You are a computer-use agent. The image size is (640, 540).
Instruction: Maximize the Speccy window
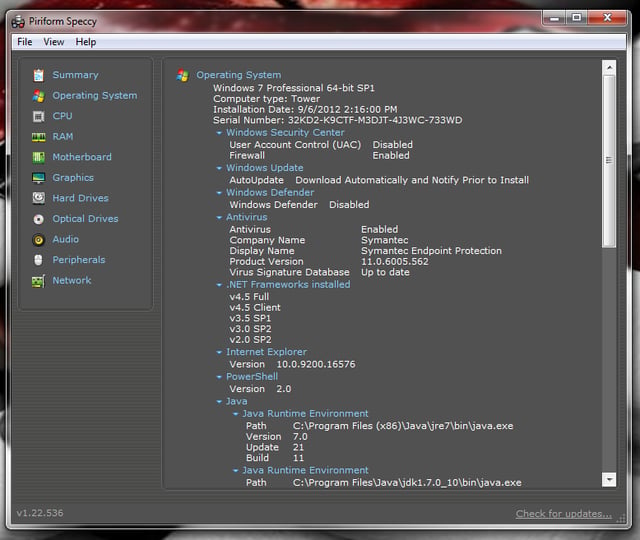(576, 18)
